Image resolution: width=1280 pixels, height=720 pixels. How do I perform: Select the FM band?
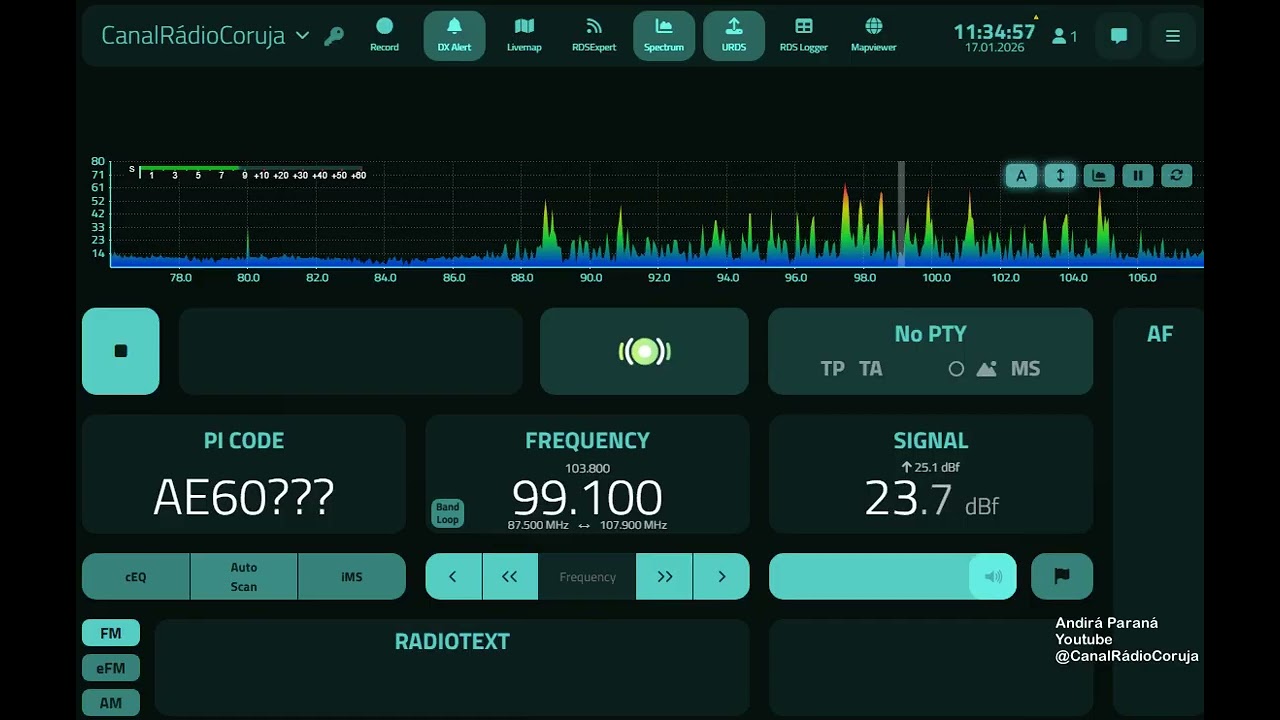[111, 633]
